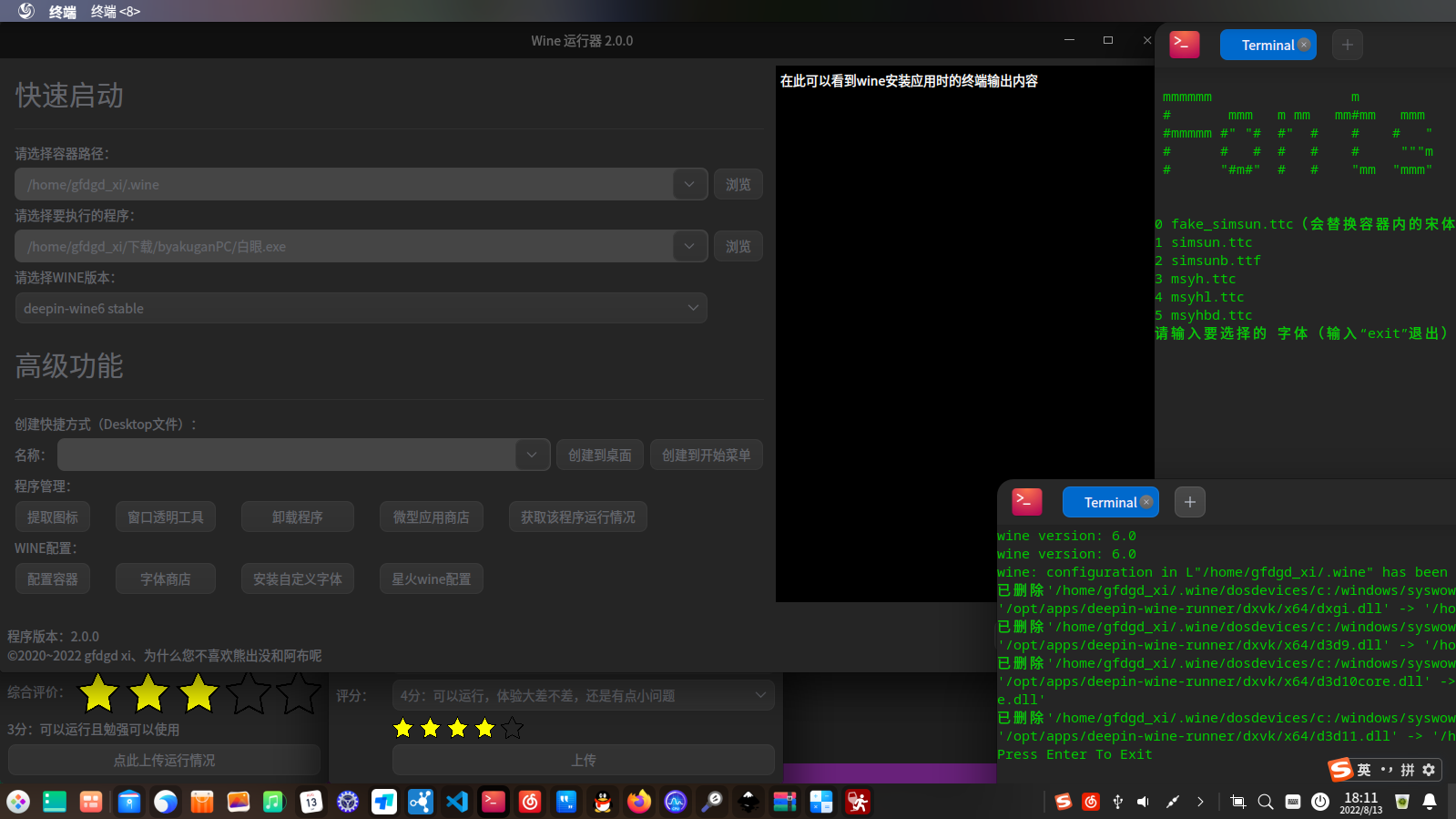Open 窗口透明工具
1456x819 pixels.
166,517
